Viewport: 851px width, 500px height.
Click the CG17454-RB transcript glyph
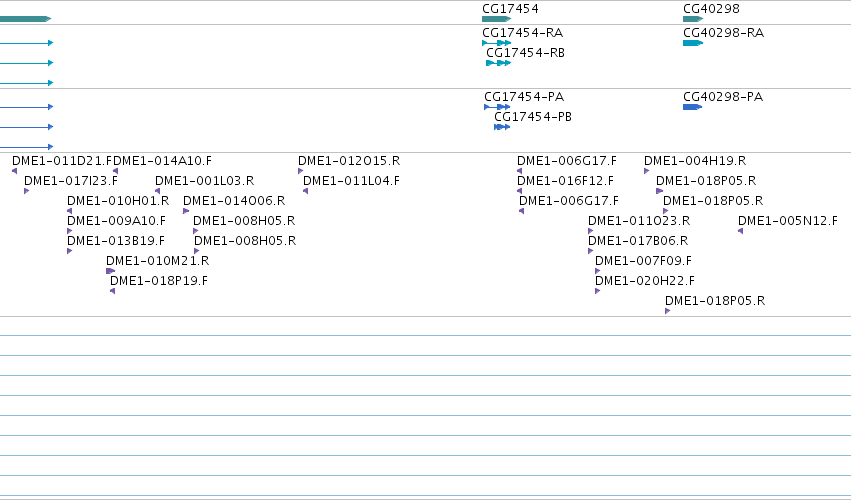click(x=499, y=63)
